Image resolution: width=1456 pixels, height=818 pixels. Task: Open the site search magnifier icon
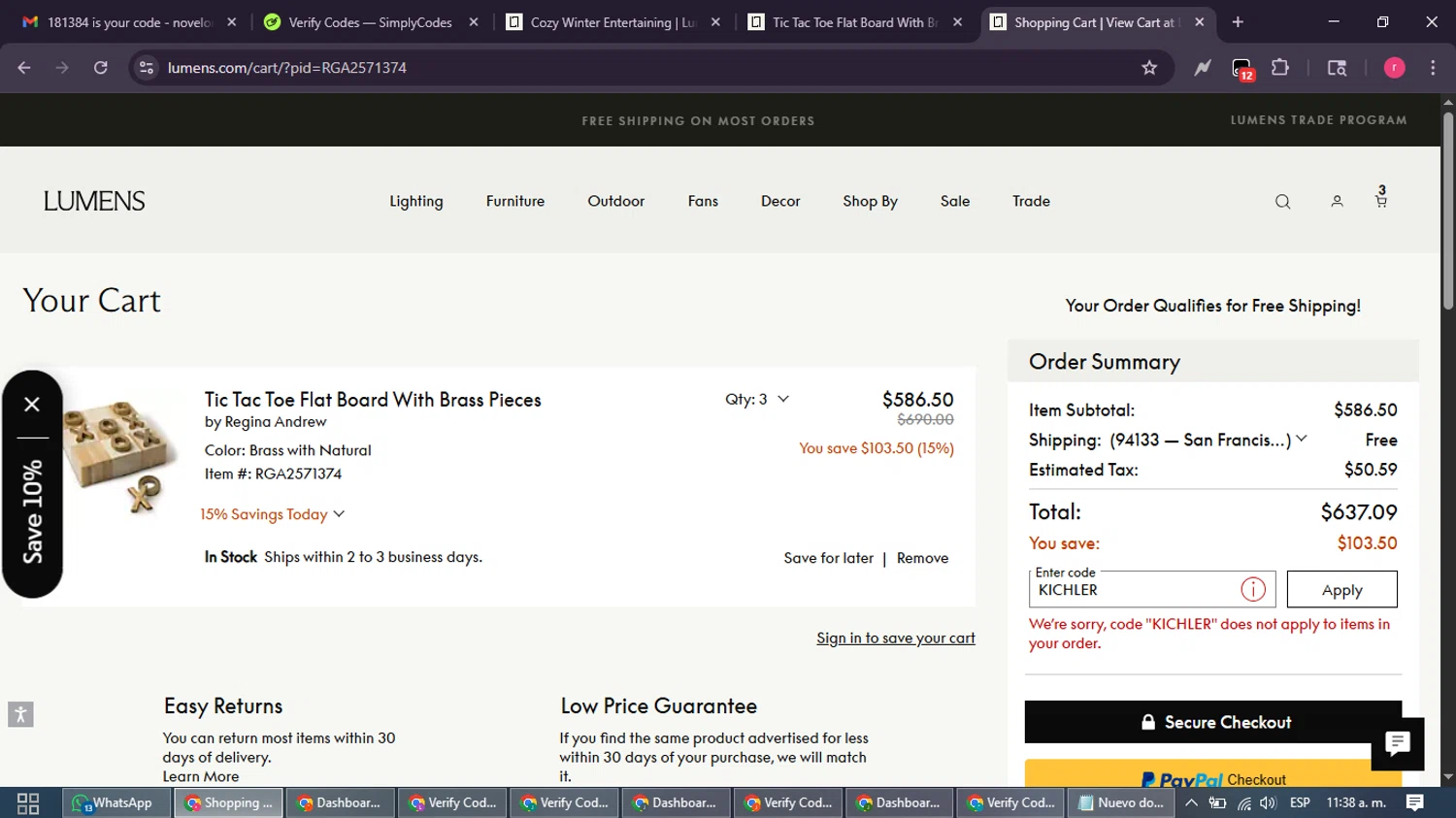pyautogui.click(x=1282, y=202)
